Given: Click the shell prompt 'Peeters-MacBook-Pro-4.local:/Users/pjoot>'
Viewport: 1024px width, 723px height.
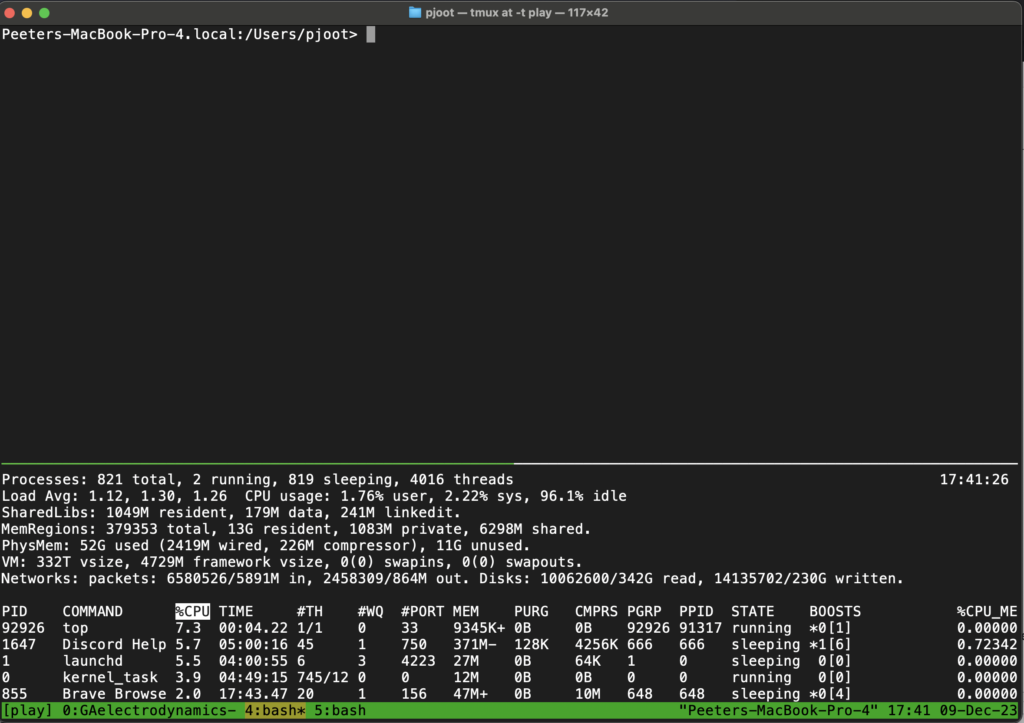Looking at the screenshot, I should click(180, 35).
